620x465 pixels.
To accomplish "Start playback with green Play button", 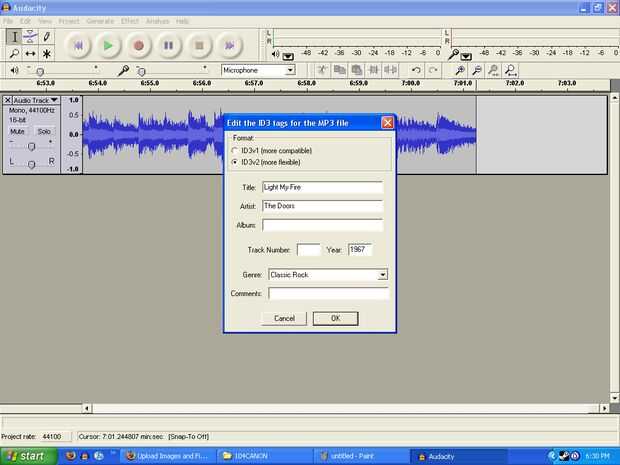I will click(x=108, y=45).
